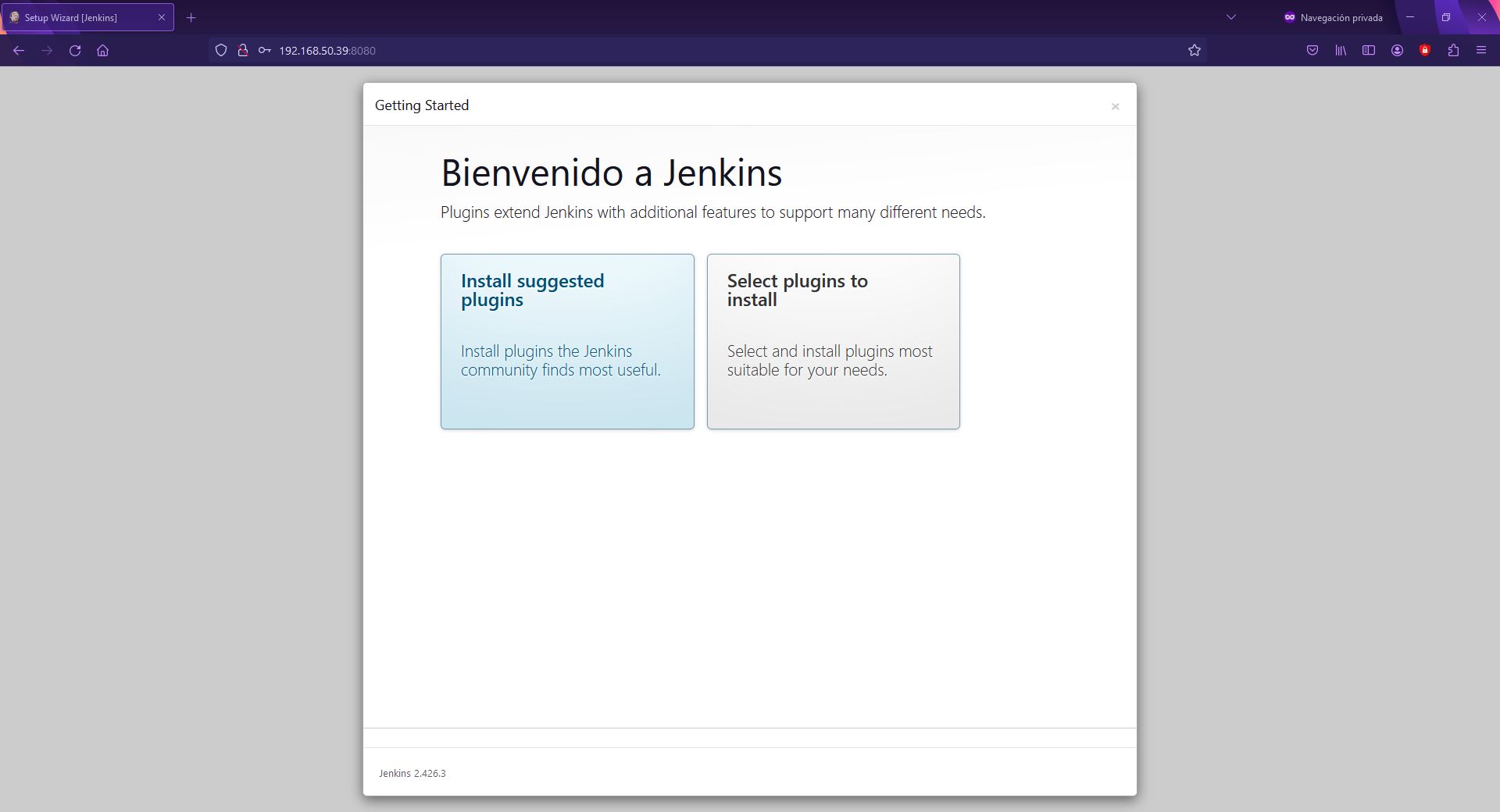
Task: Click the Install suggested plugins card
Action: point(567,341)
